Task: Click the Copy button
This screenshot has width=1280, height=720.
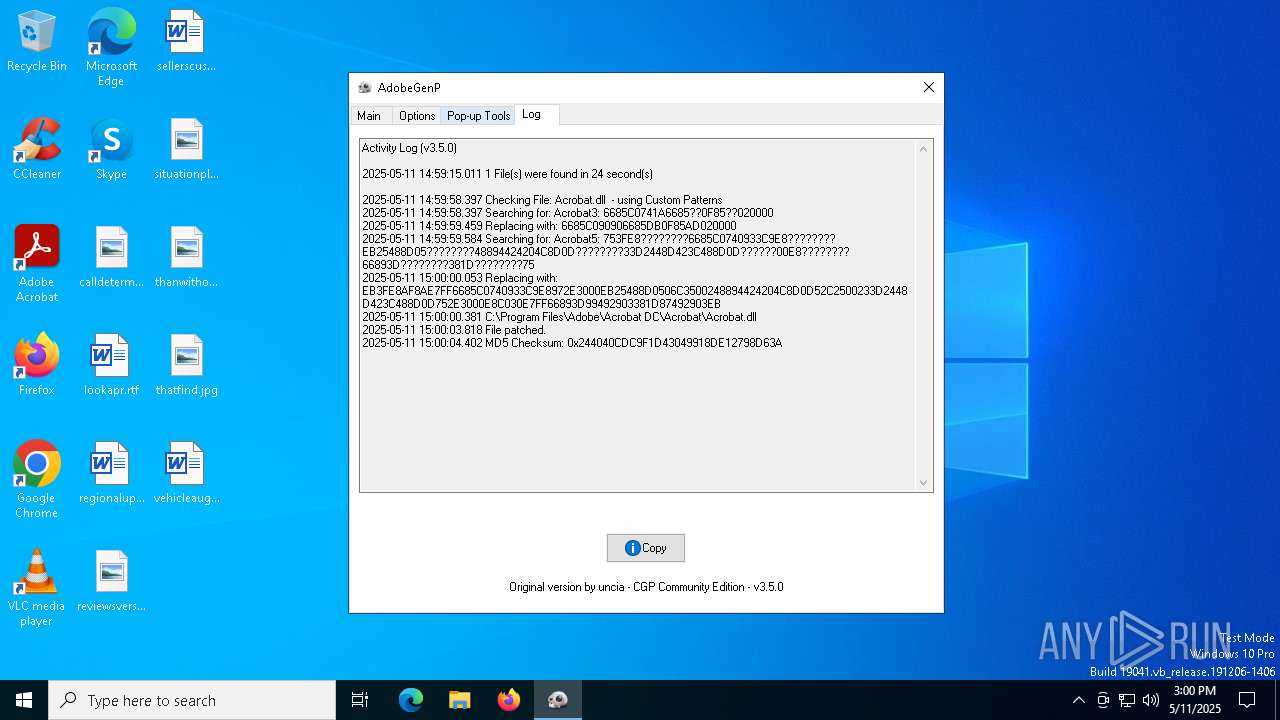Action: point(646,548)
